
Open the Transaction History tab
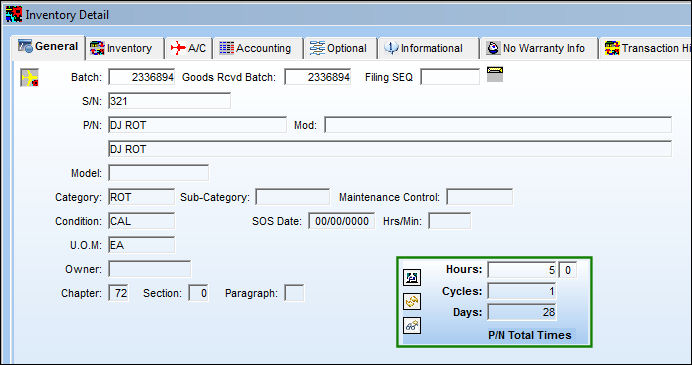click(645, 48)
